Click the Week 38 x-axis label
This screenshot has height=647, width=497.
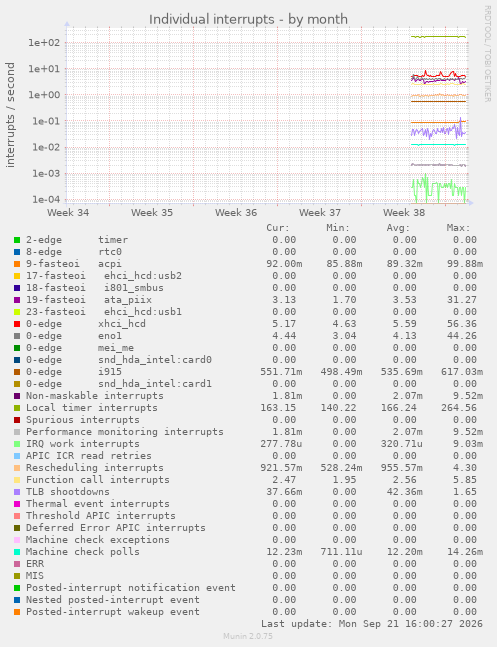click(404, 213)
